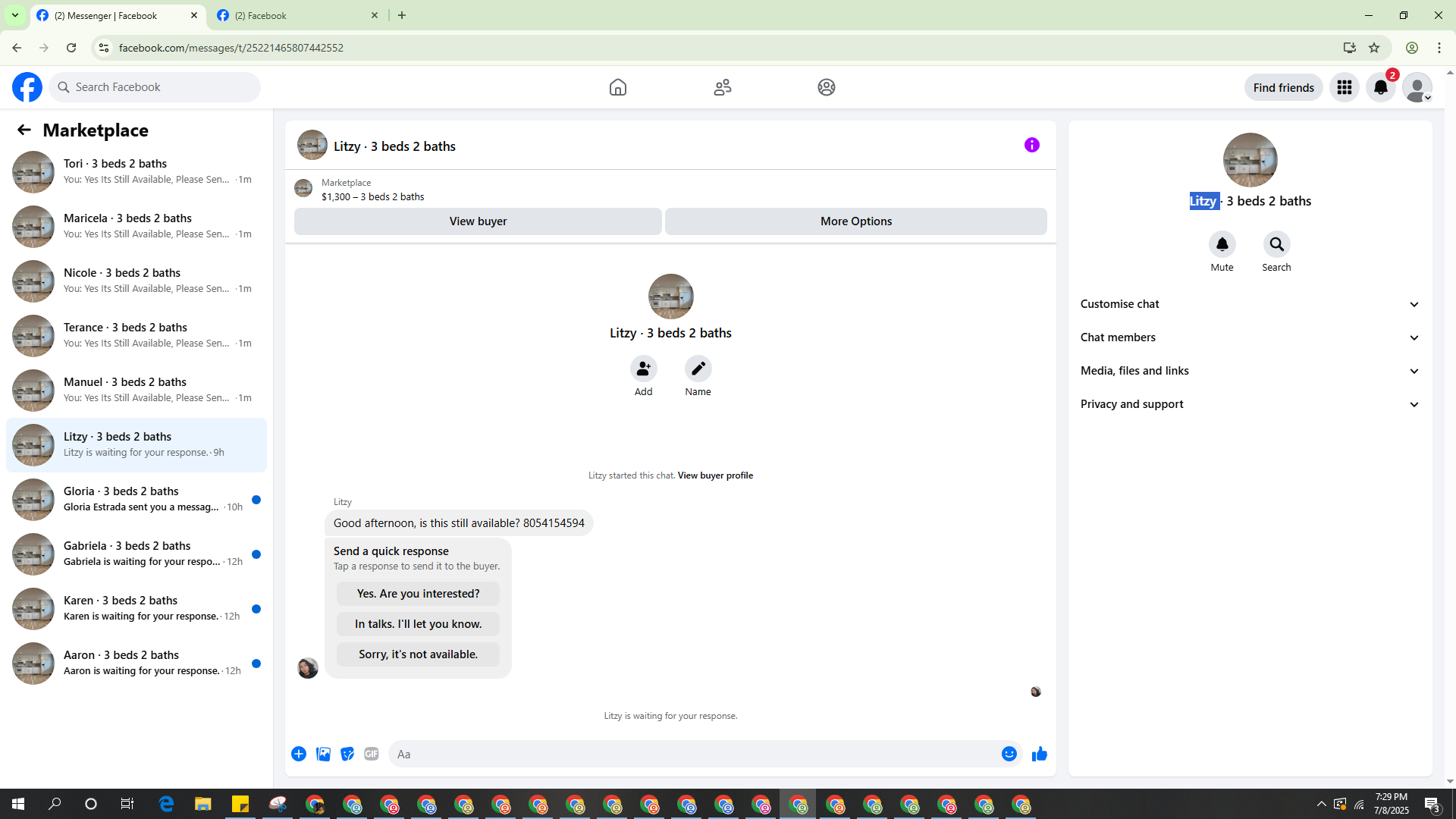Viewport: 1456px width, 819px height.
Task: Open Gloria's 3 beds 2 baths conversation
Action: click(136, 499)
